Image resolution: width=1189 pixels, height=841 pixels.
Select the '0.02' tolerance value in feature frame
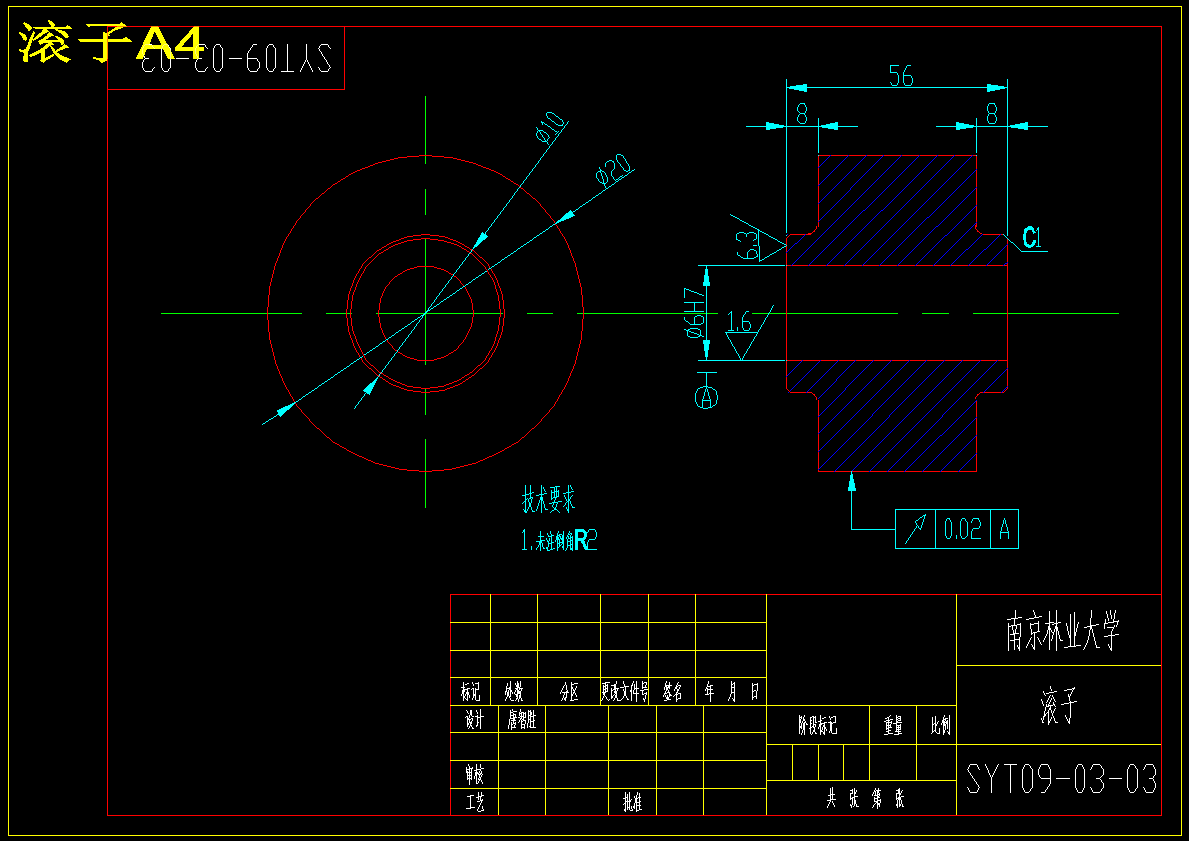coord(963,529)
